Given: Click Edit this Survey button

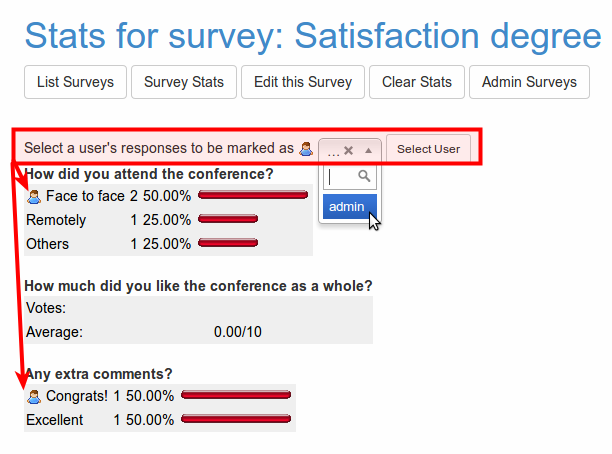Looking at the screenshot, I should [303, 82].
